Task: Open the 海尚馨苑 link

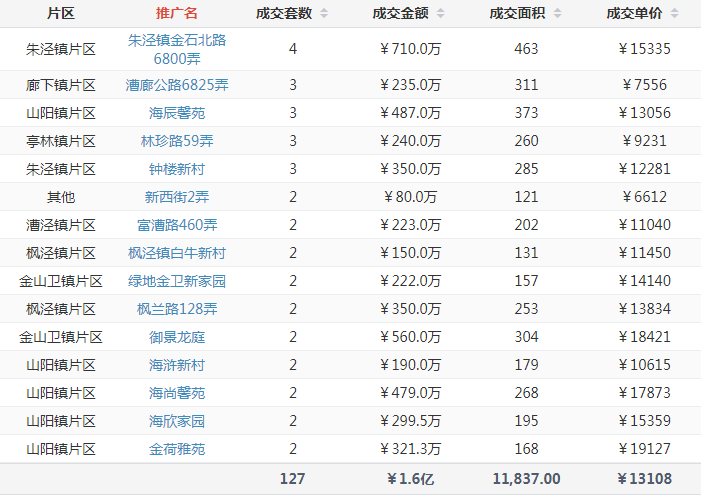Action: click(x=177, y=393)
